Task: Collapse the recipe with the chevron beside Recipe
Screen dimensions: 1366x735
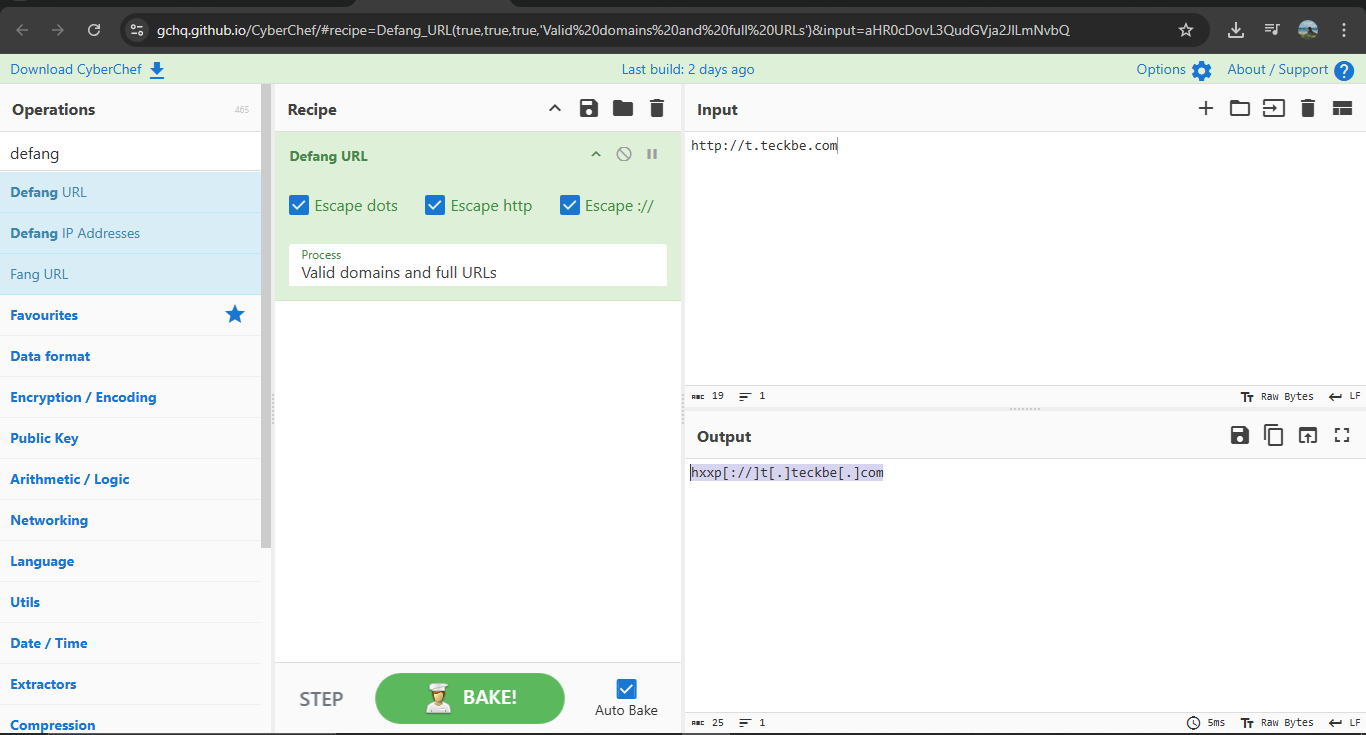Action: coord(555,109)
